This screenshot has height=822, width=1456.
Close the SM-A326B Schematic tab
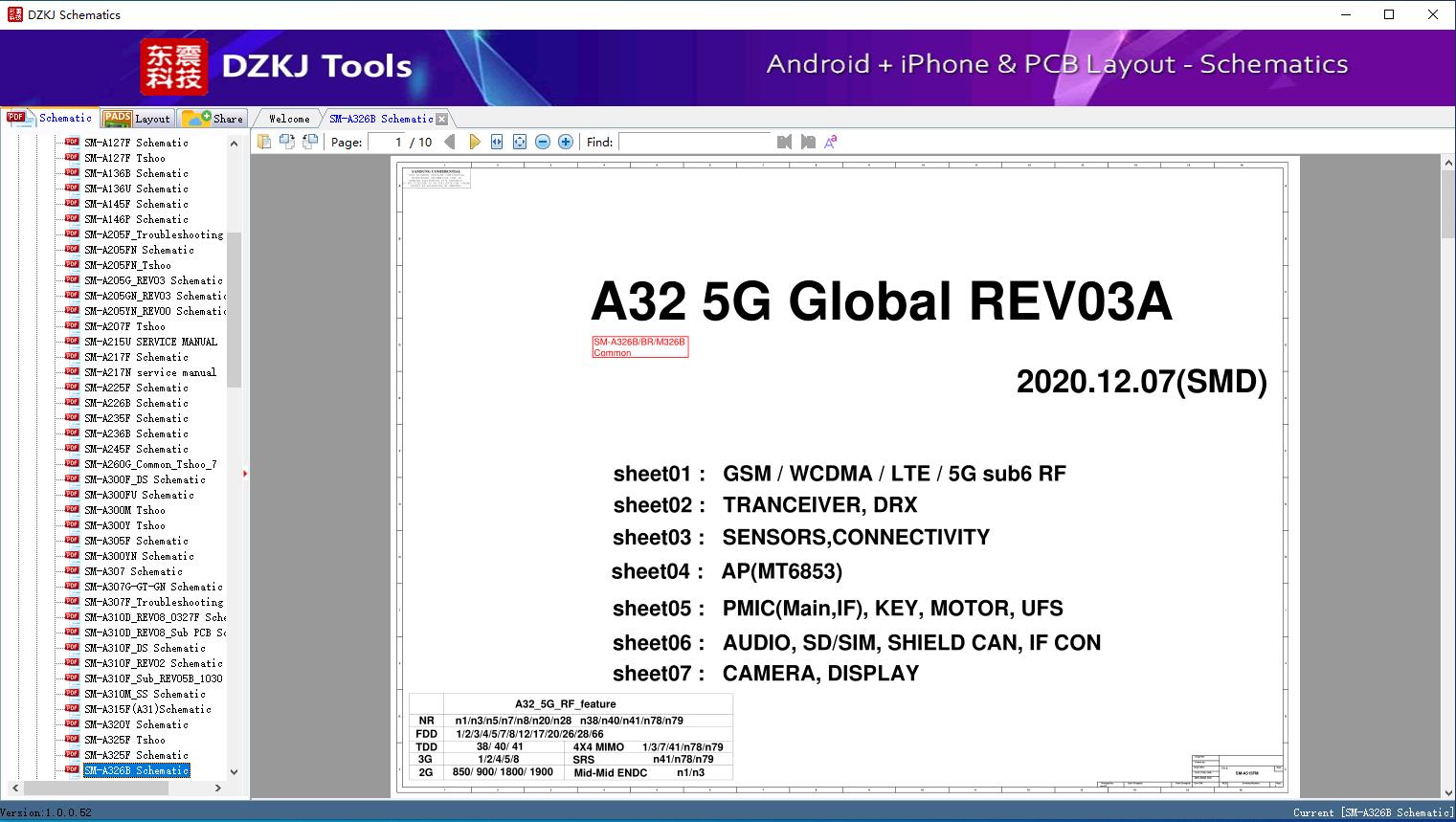click(442, 119)
